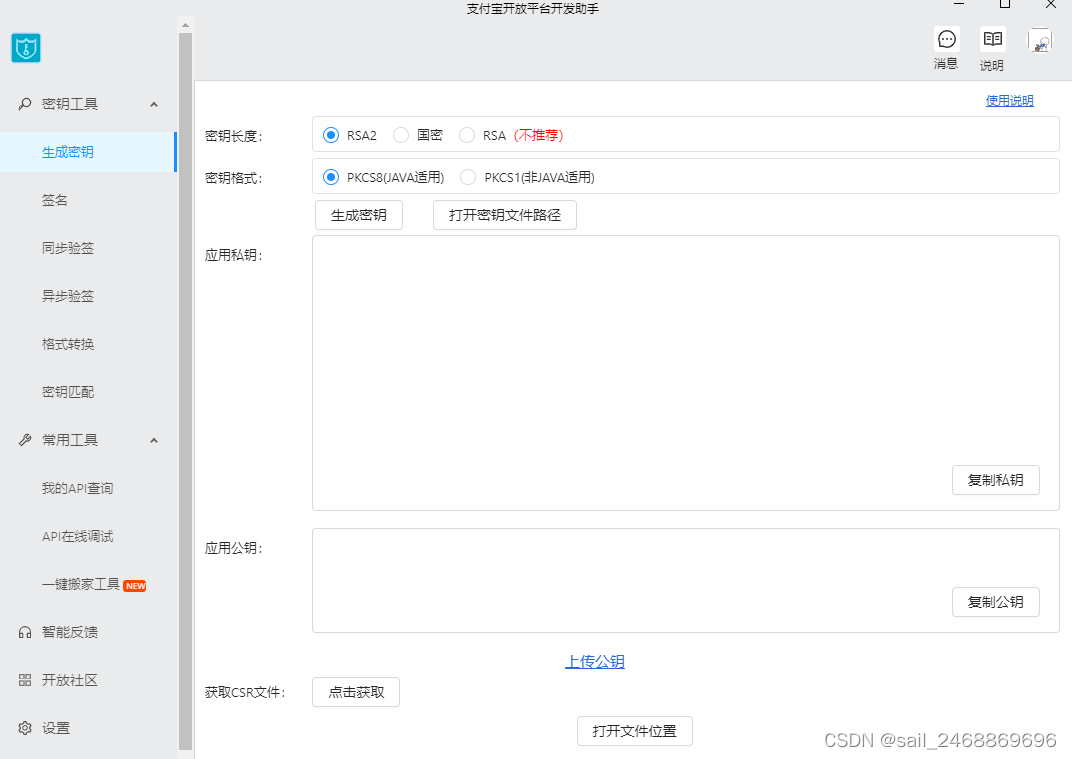Close the 支付宝开放平台开发助手 window
The width and height of the screenshot is (1072, 759).
(x=1051, y=5)
